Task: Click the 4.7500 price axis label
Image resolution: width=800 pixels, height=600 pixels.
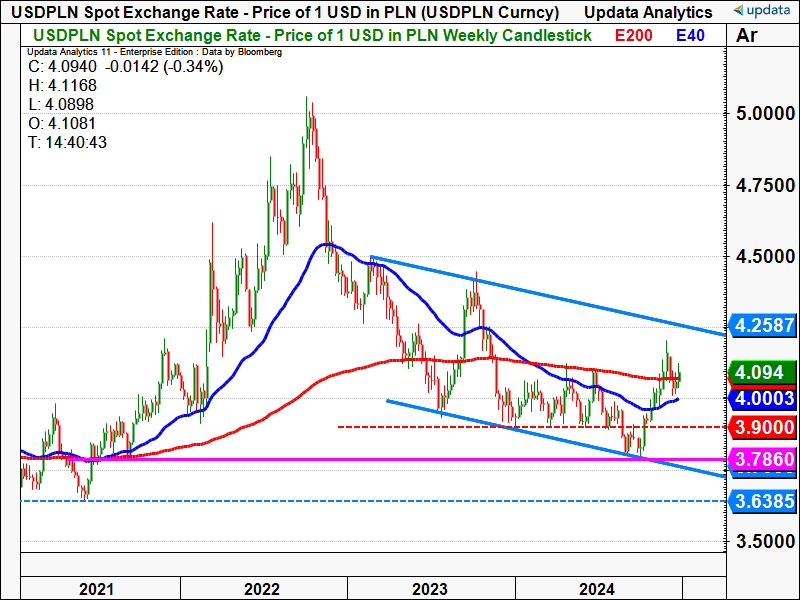Action: click(765, 185)
